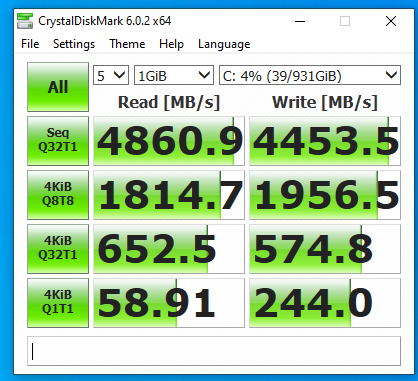The width and height of the screenshot is (418, 381).
Task: Click the empty comment text field
Action: (x=214, y=351)
